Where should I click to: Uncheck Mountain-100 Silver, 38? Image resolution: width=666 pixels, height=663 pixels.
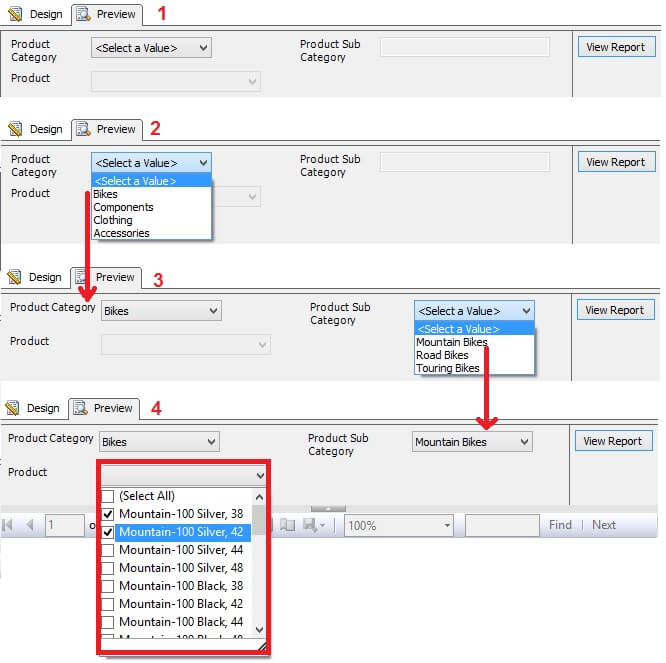(108, 514)
